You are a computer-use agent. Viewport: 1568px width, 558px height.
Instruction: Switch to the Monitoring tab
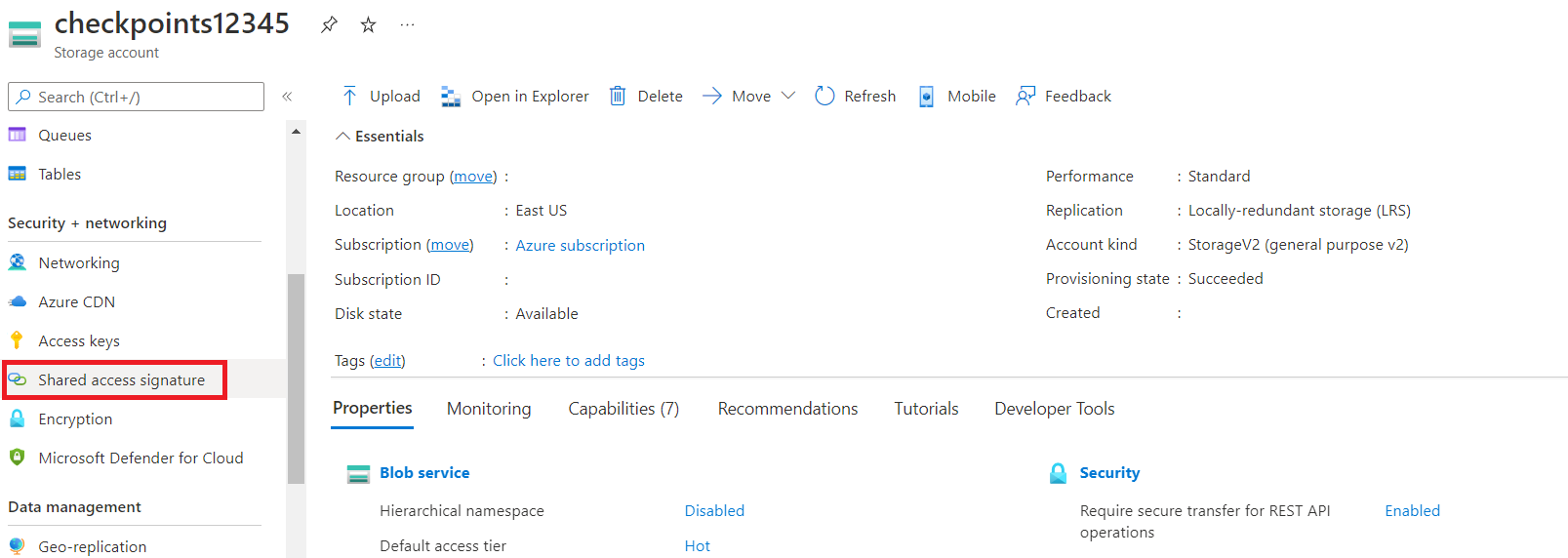pos(489,409)
